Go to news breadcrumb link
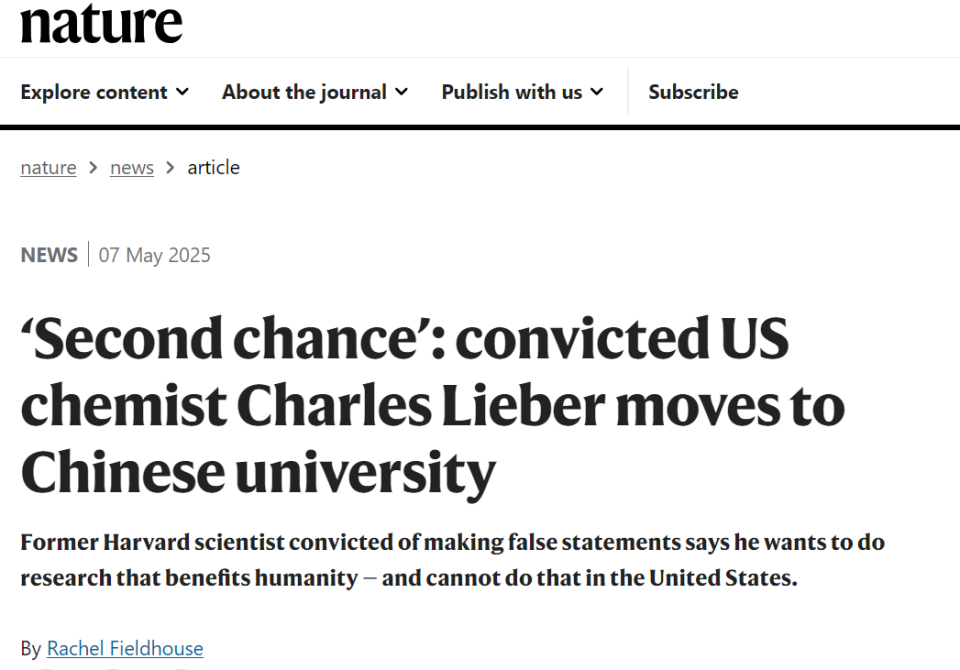960x670 pixels. click(x=132, y=167)
